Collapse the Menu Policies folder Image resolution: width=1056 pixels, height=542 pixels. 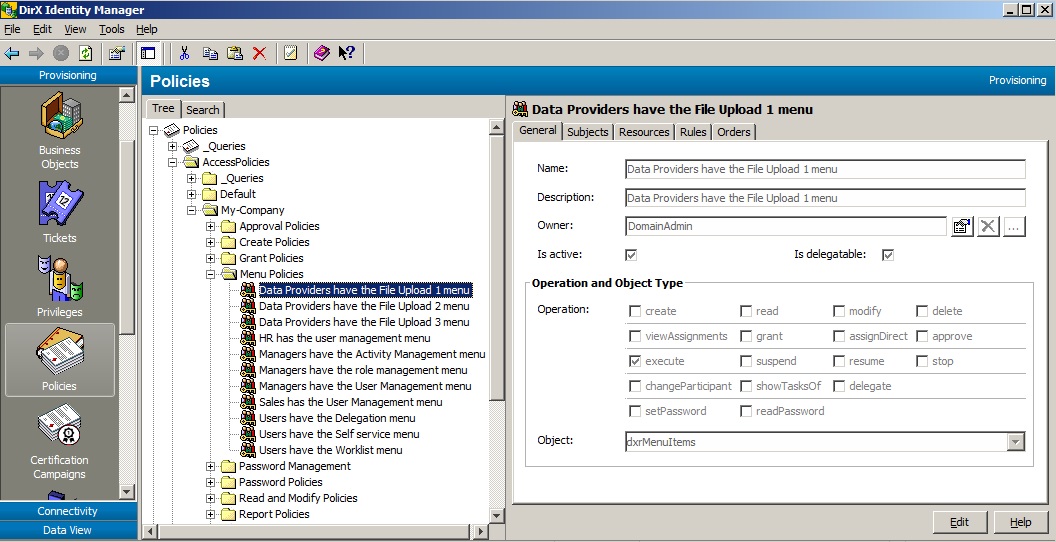(211, 274)
